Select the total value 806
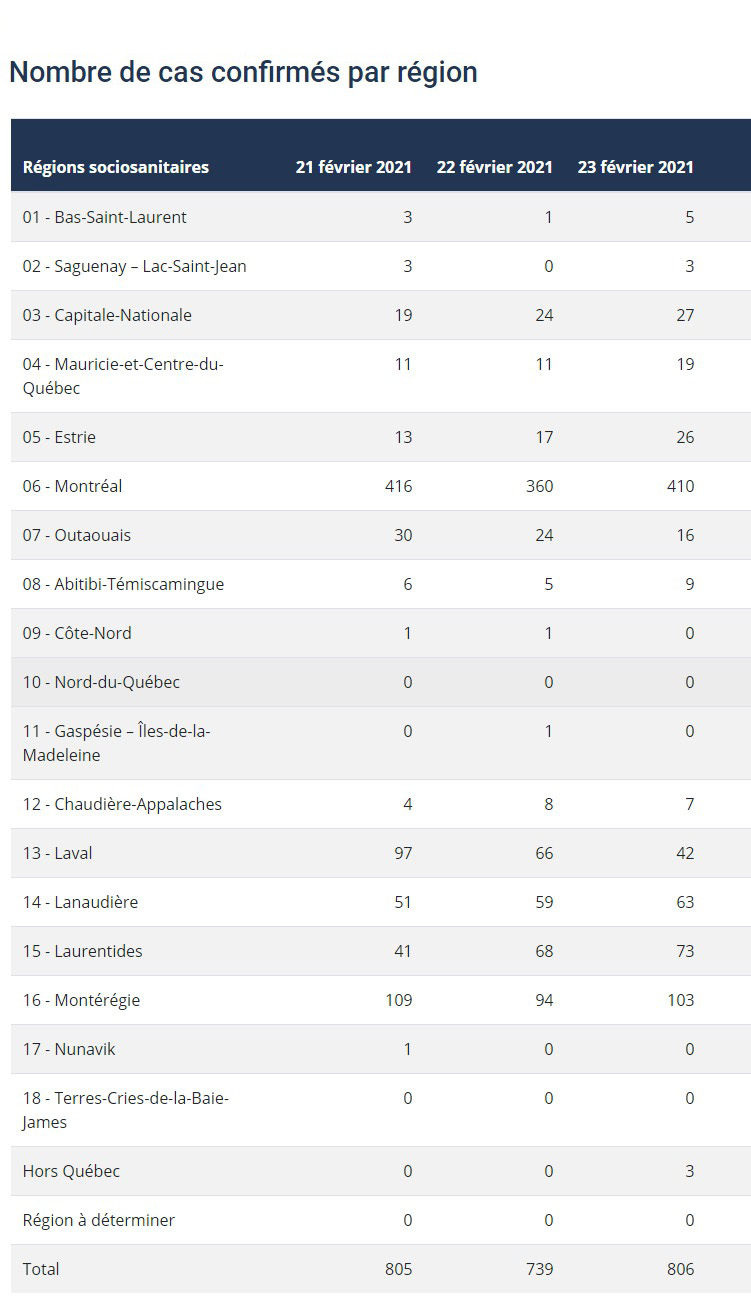This screenshot has width=751, height=1308. 680,1269
